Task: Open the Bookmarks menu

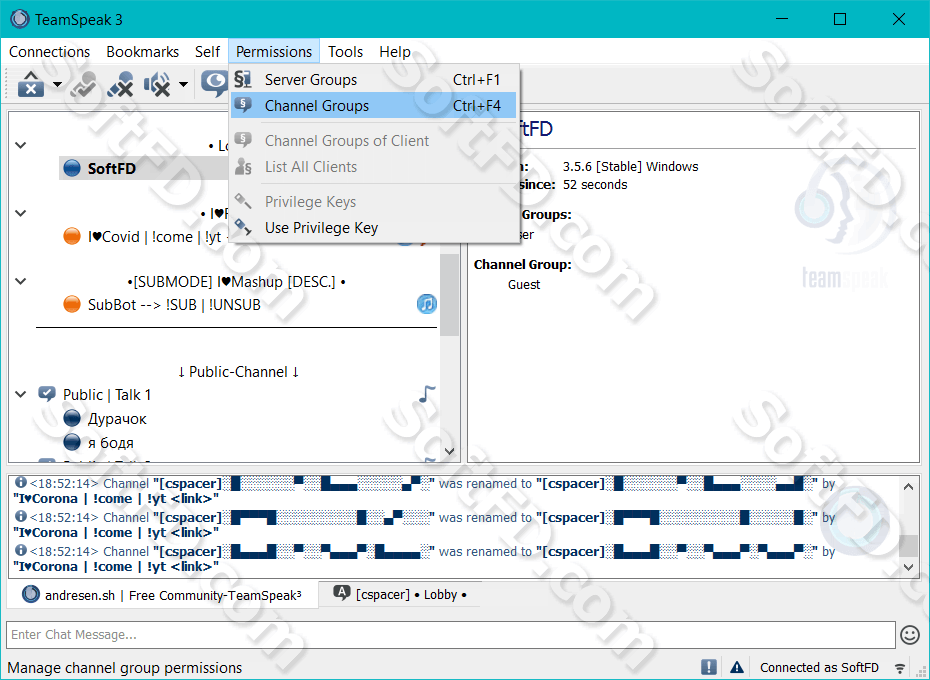Action: coord(142,52)
